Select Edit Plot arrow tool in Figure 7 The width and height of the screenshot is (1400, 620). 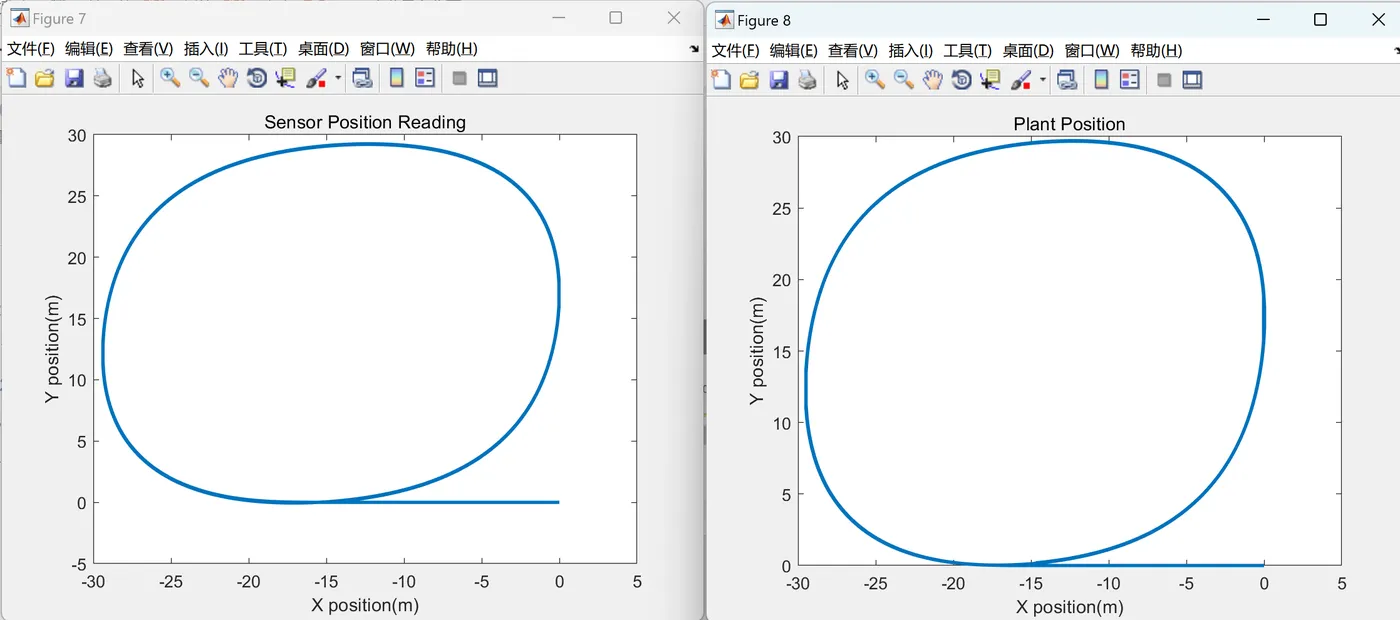pyautogui.click(x=138, y=78)
